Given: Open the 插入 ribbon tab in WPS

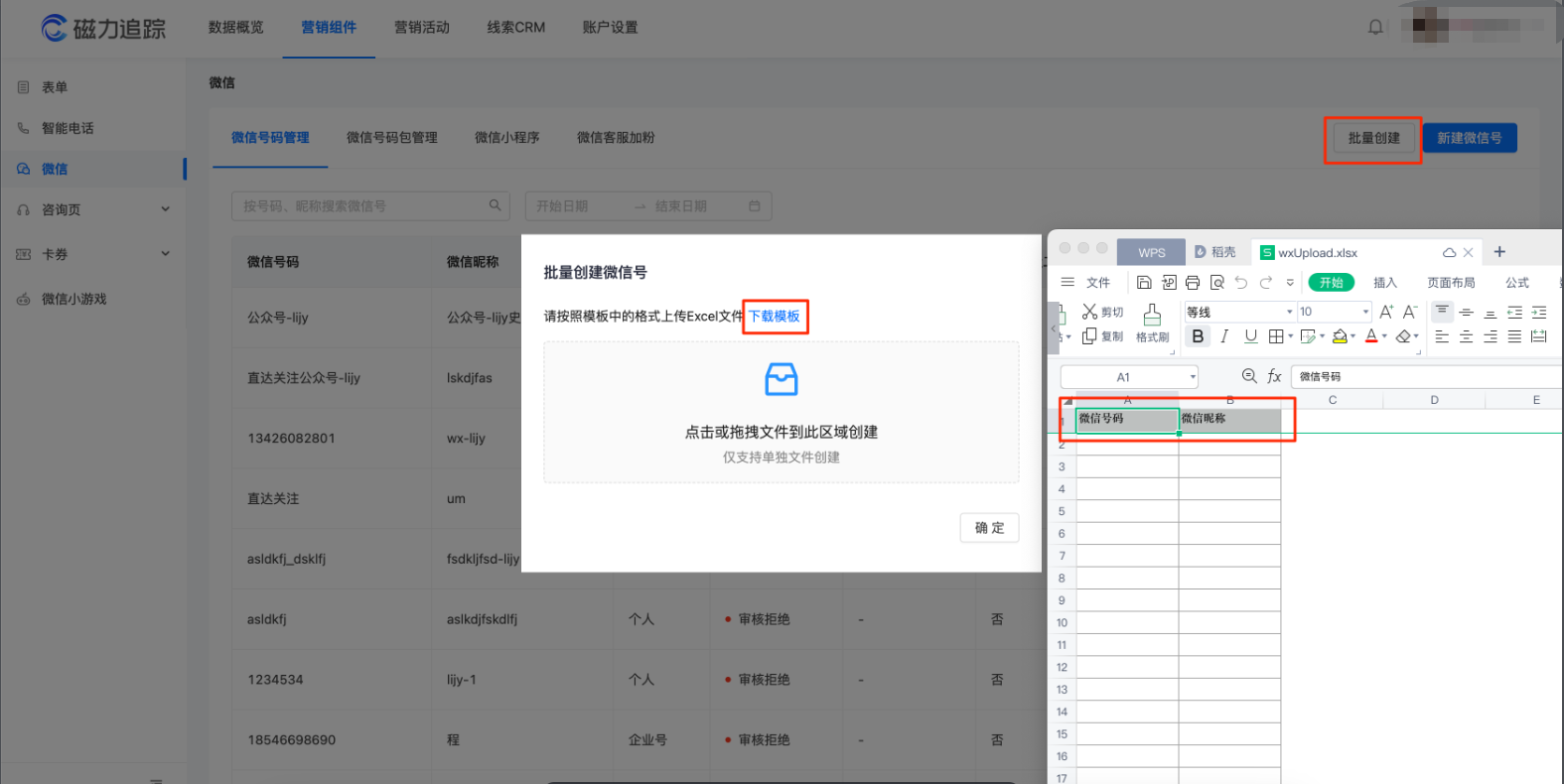Looking at the screenshot, I should (1385, 283).
